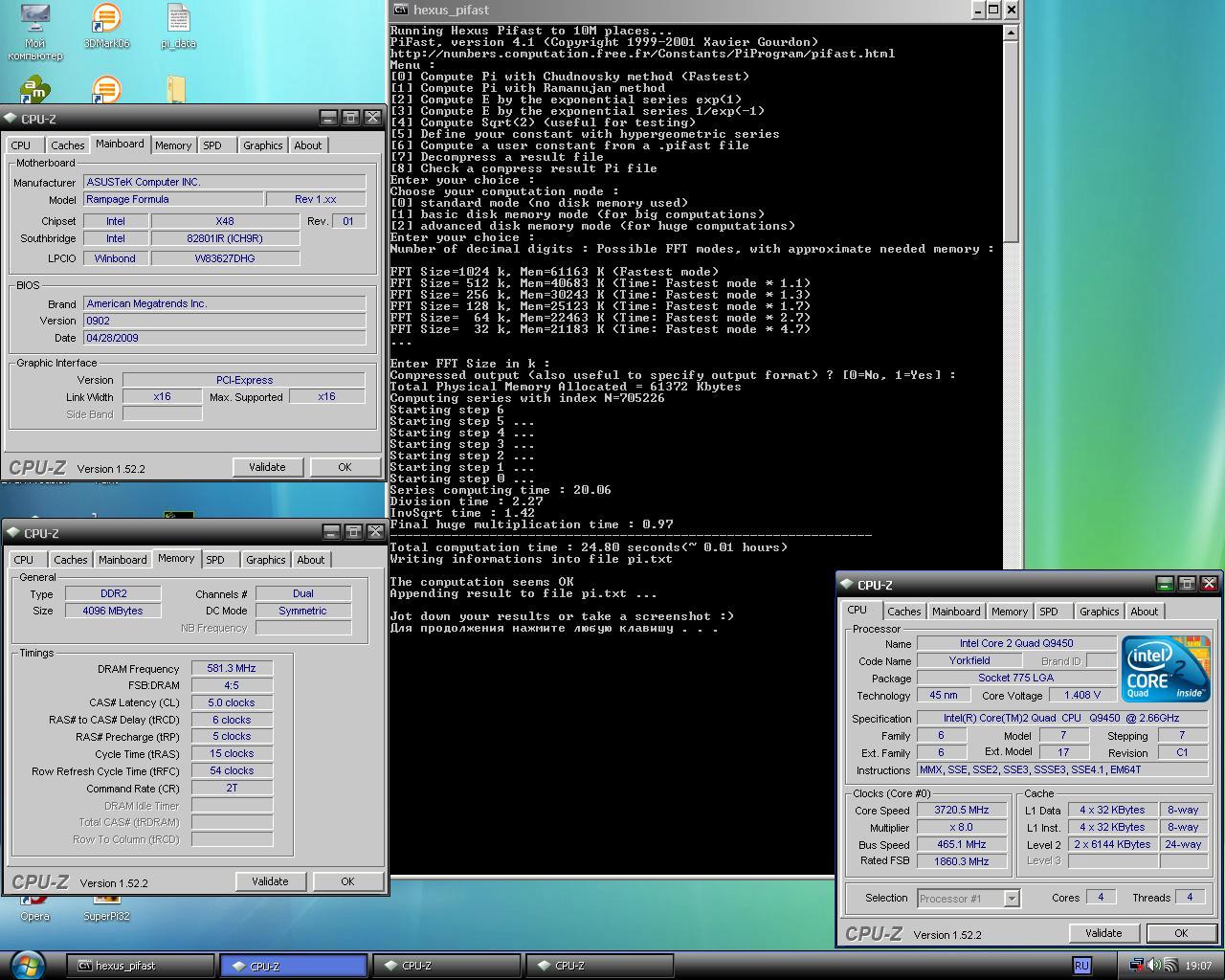Click Validate in the processor CPU-Z window
Viewport: 1225px width, 980px height.
[1103, 933]
